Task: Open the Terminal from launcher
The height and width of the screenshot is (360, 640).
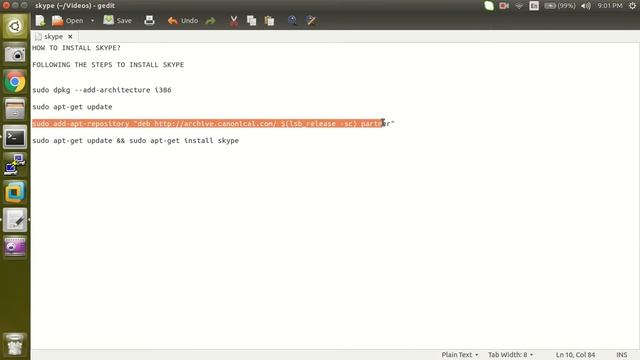Action: [x=15, y=137]
